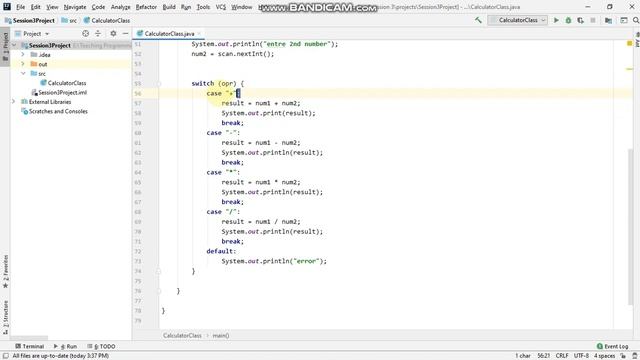
Task: Open the Project view selector dropdown
Action: pyautogui.click(x=32, y=33)
